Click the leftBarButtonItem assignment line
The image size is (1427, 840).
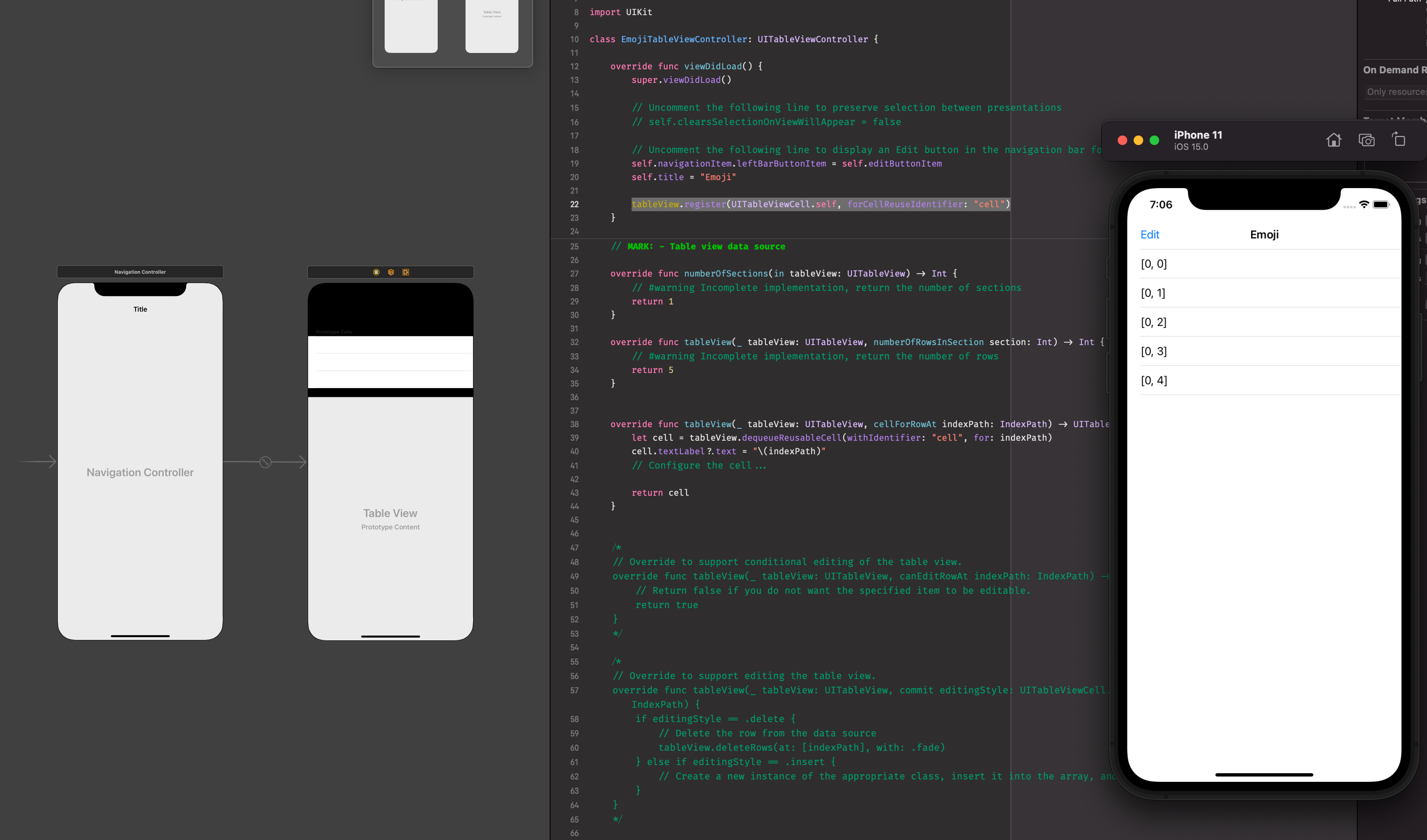[786, 164]
